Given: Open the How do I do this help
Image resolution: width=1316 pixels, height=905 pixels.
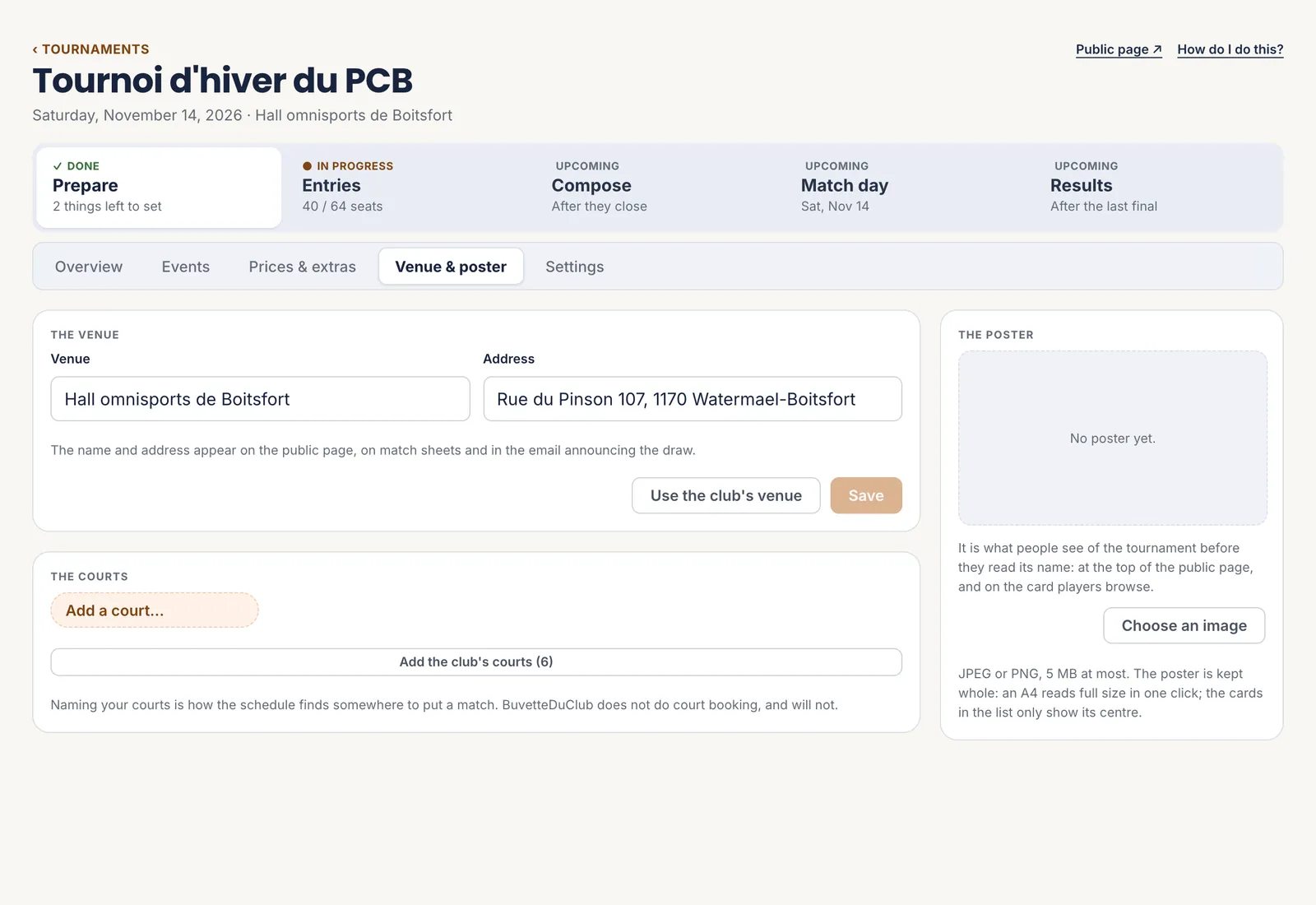Looking at the screenshot, I should pyautogui.click(x=1230, y=49).
